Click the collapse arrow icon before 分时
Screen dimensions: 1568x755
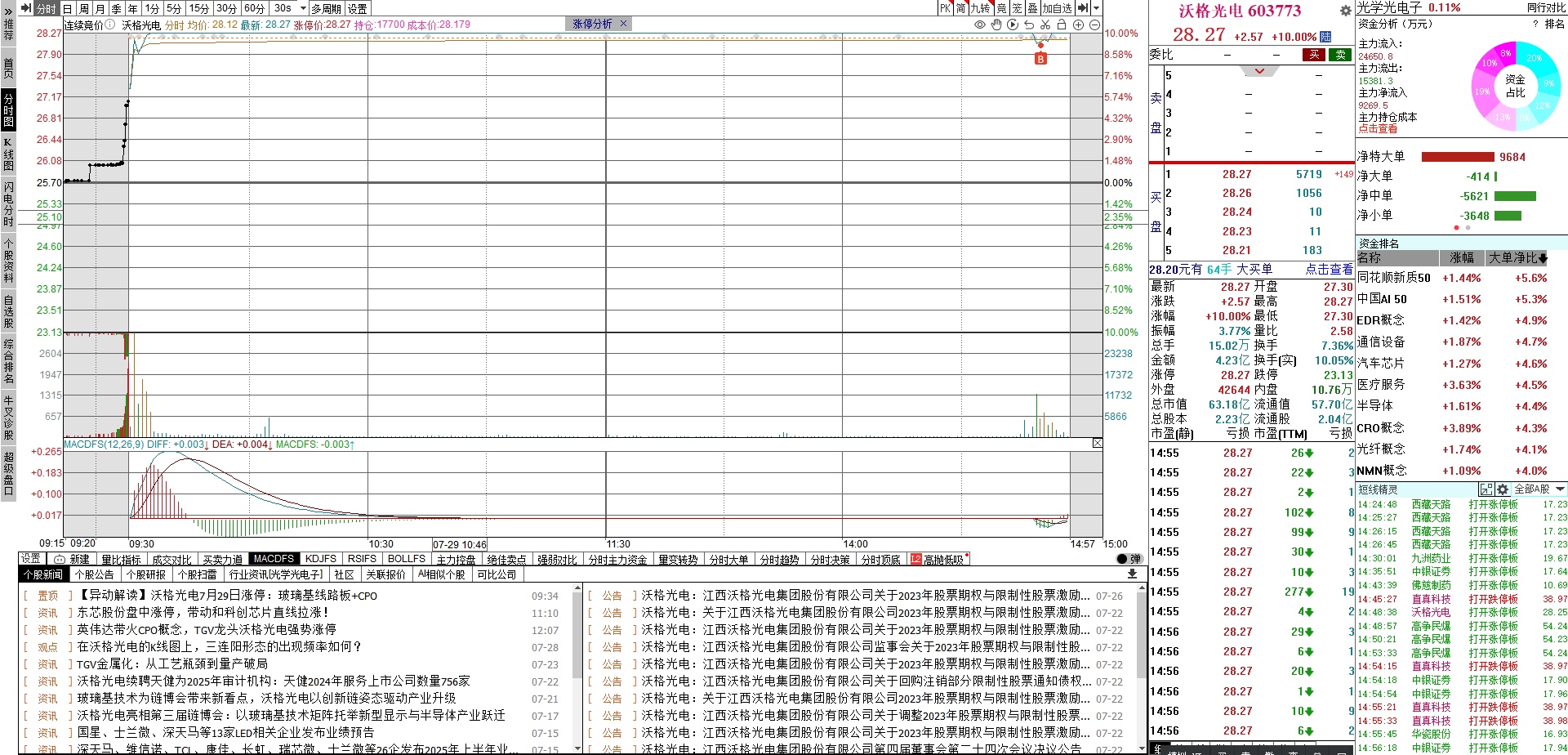coord(25,8)
